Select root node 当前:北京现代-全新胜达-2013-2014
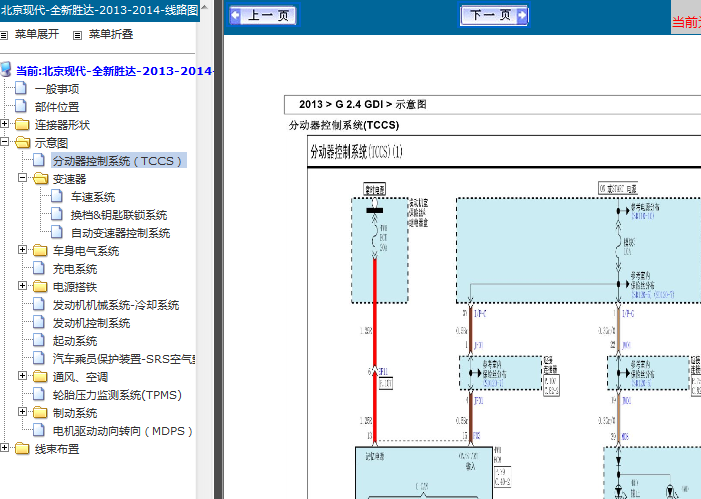Viewport: 701px width, 499px height. [x=114, y=71]
